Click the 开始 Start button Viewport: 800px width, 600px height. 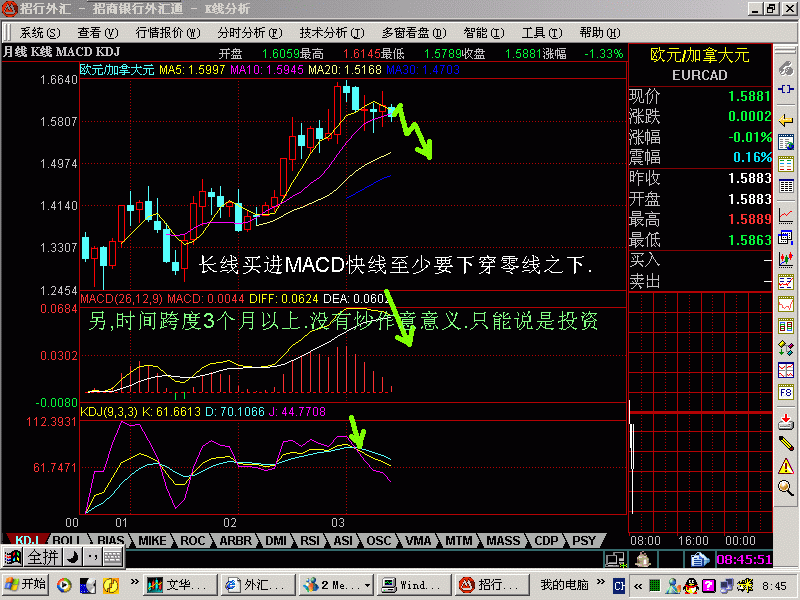(26, 584)
